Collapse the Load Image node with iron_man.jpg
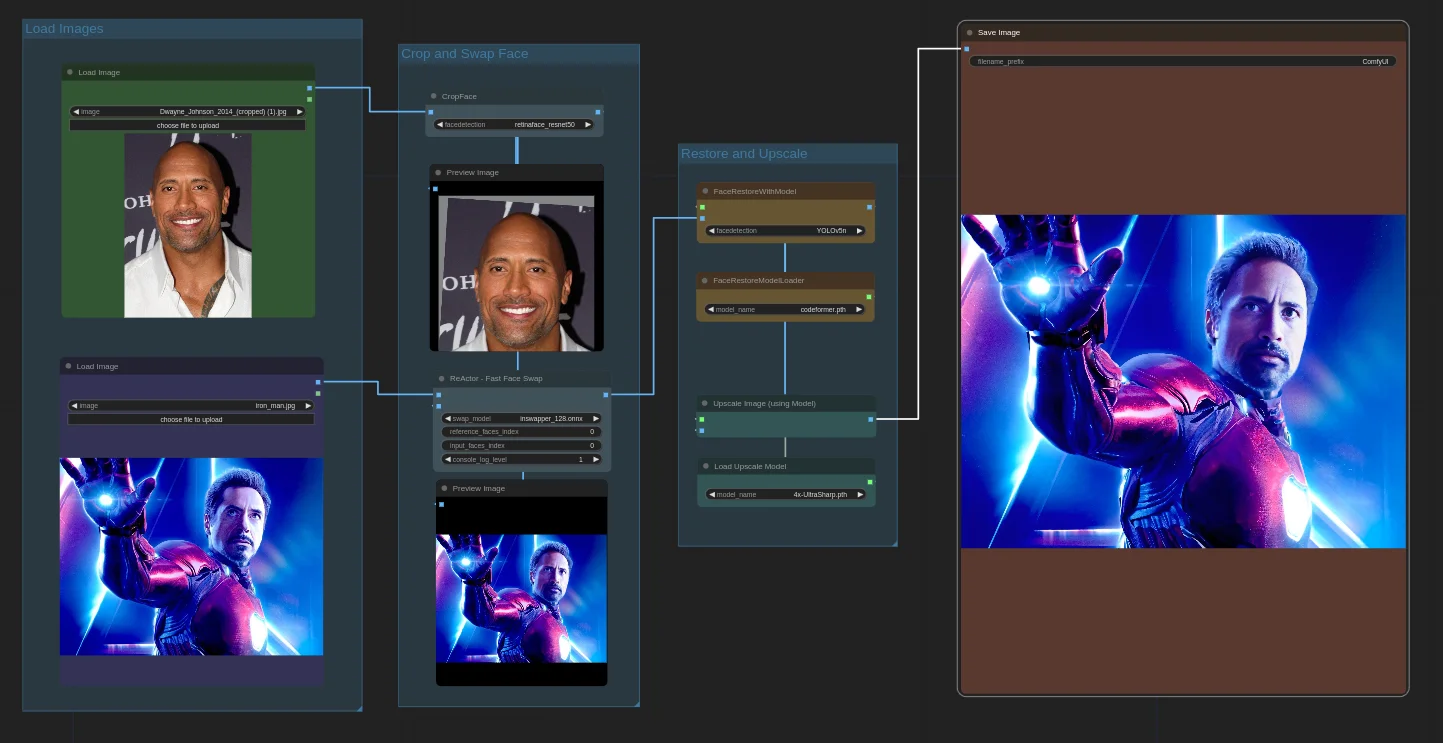The width and height of the screenshot is (1443, 743). pyautogui.click(x=67, y=366)
